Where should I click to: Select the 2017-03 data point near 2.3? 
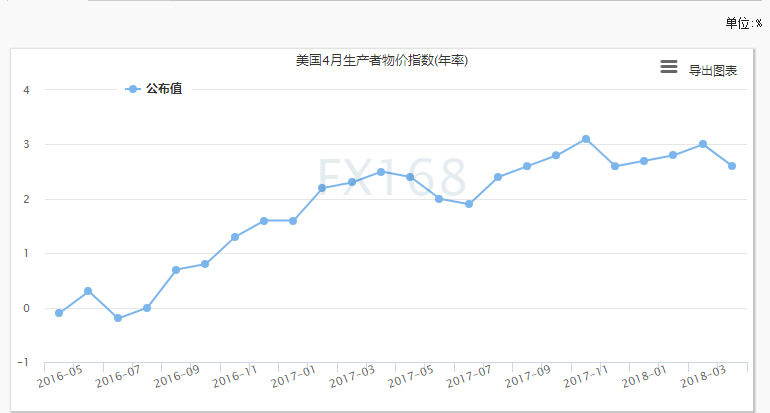tap(352, 182)
